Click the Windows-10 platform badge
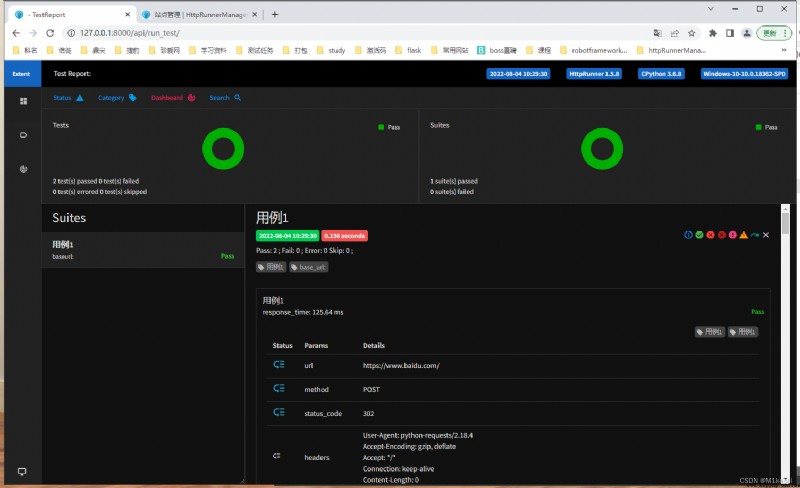The width and height of the screenshot is (800, 488). pos(744,74)
